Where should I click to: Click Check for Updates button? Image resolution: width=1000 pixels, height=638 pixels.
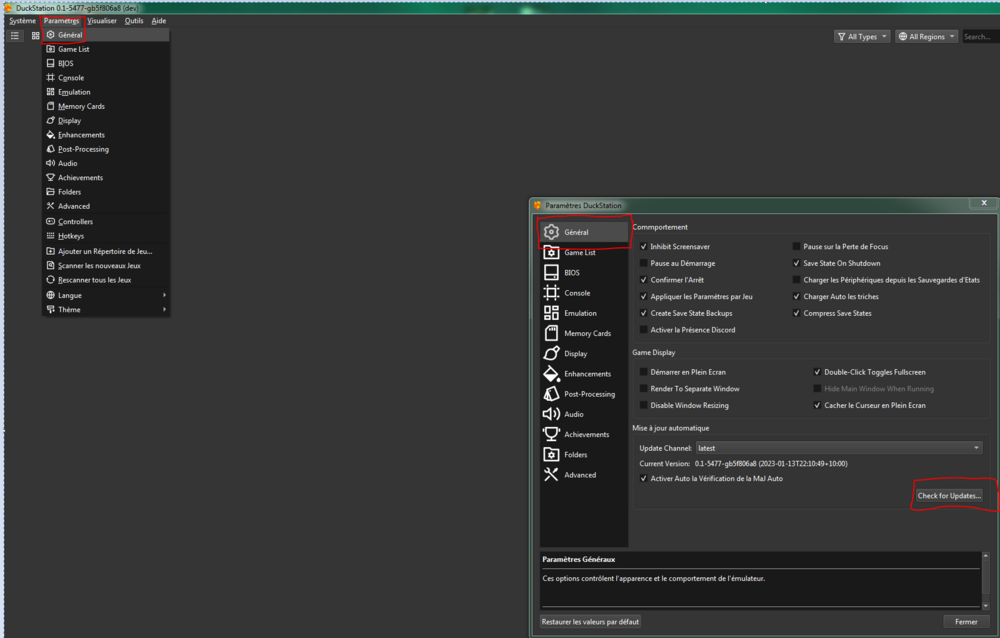(949, 496)
